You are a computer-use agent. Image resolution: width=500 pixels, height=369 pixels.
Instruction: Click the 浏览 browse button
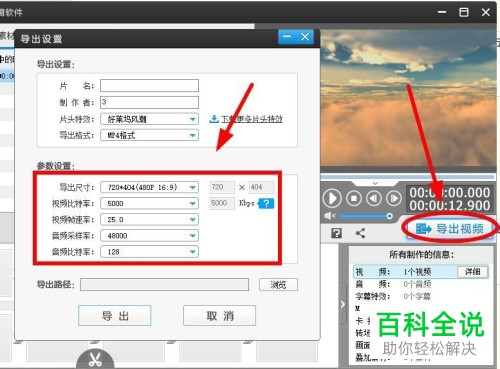click(x=278, y=285)
